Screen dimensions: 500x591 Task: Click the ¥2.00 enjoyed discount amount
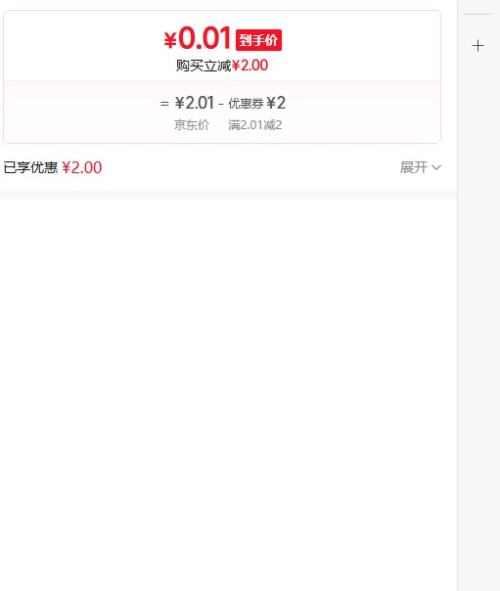[82, 167]
